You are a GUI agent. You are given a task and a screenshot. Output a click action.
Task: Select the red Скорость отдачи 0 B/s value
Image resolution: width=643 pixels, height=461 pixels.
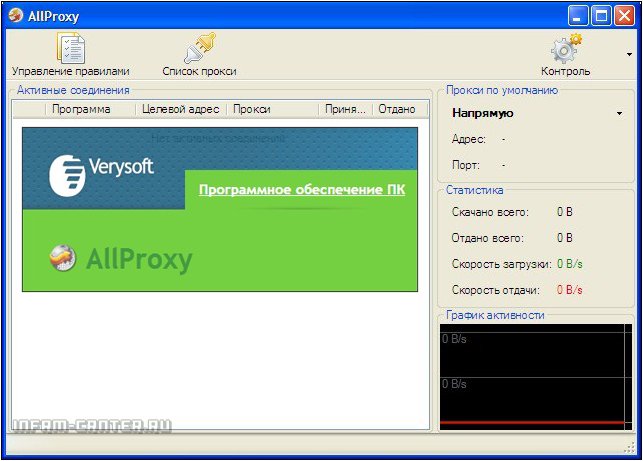[570, 290]
